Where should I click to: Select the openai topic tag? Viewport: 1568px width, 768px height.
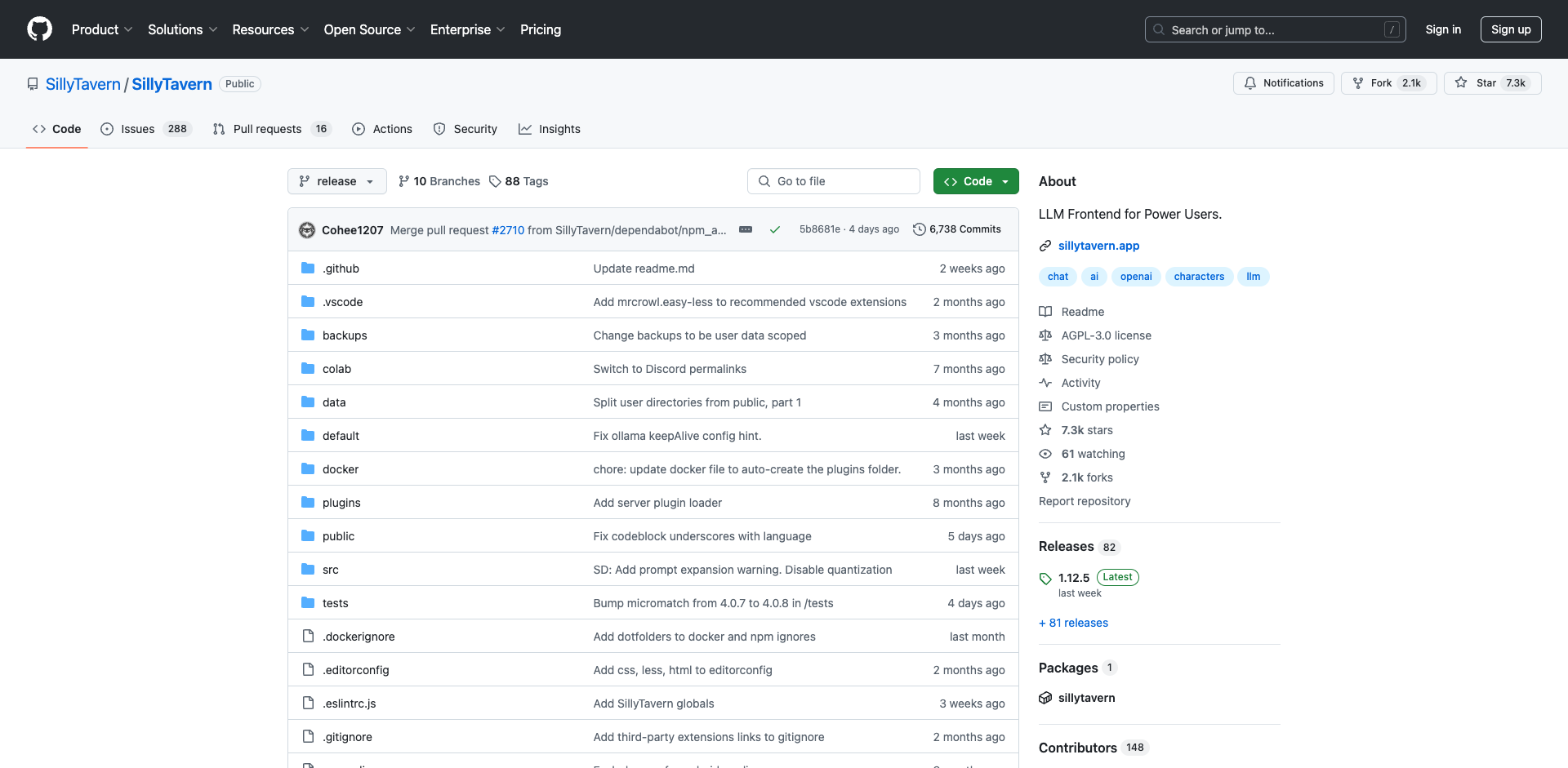[x=1136, y=277]
